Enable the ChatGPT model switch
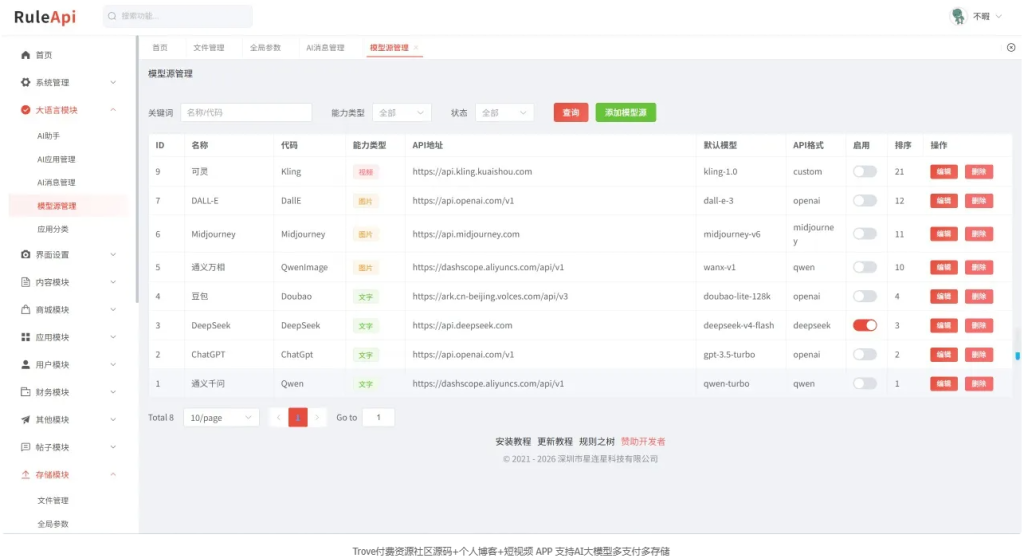 click(x=865, y=354)
